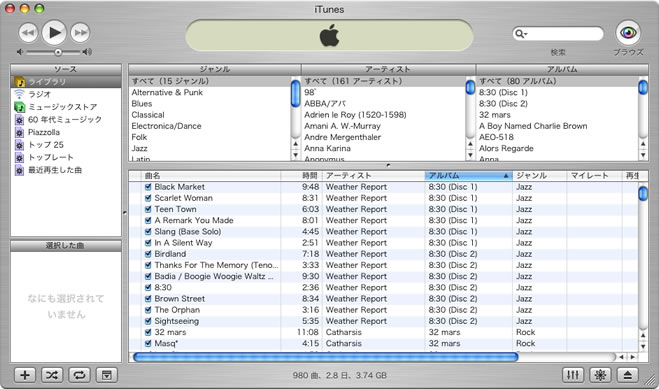Click 980 曲 library status text
The width and height of the screenshot is (659, 389).
tap(340, 375)
